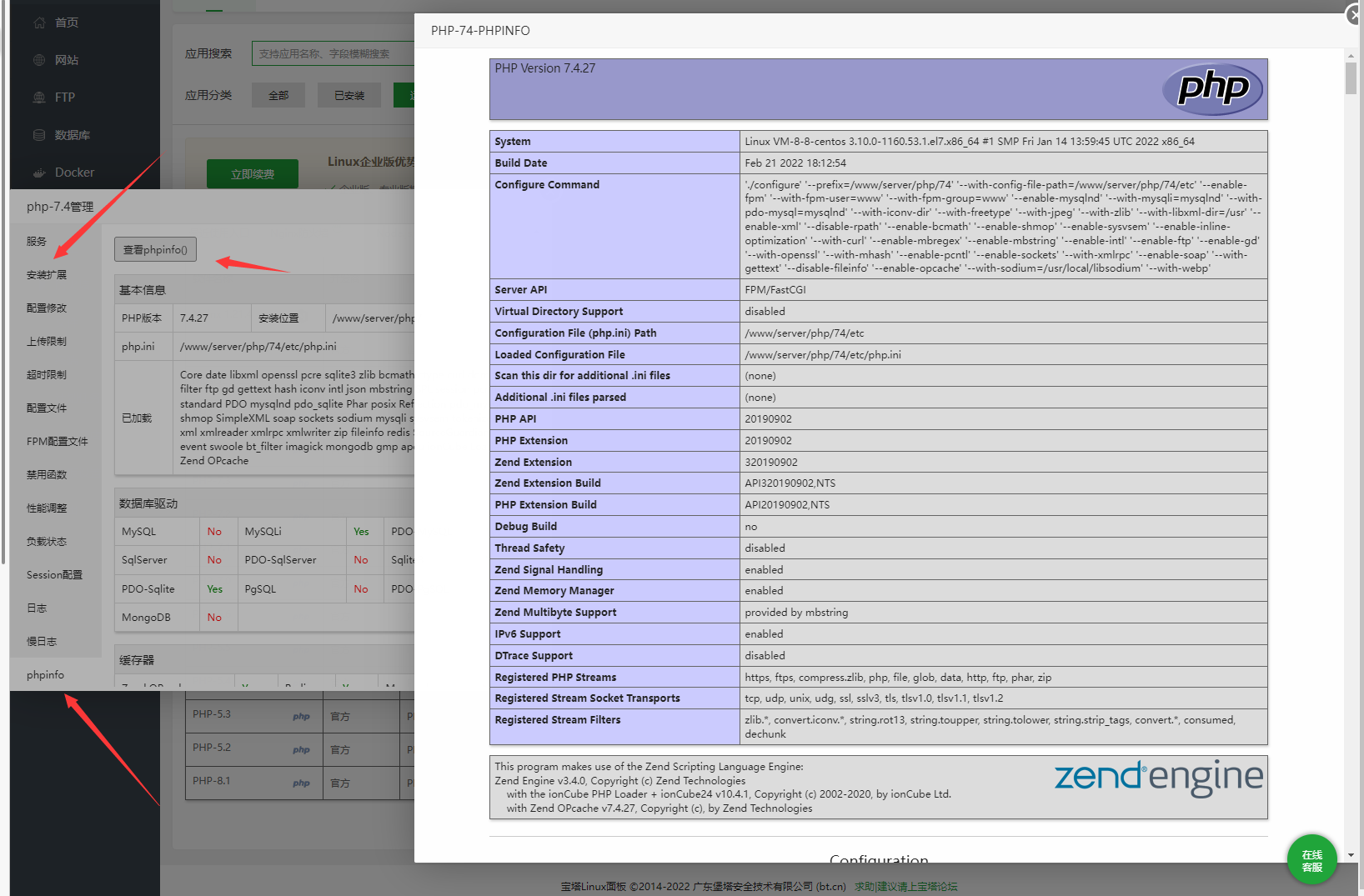The height and width of the screenshot is (896, 1364).
Task: Click the PHP-5.3 row in app list
Action: [299, 716]
